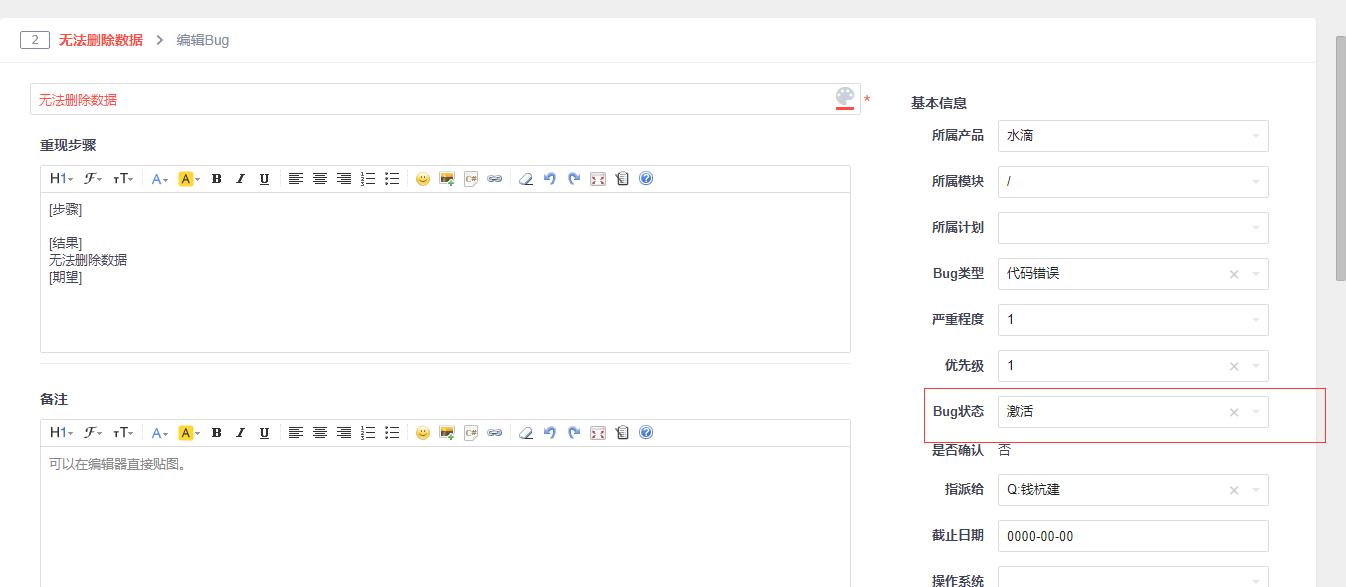Open font size menu in 重现步骤 toolbar
1346x587 pixels.
(x=122, y=179)
